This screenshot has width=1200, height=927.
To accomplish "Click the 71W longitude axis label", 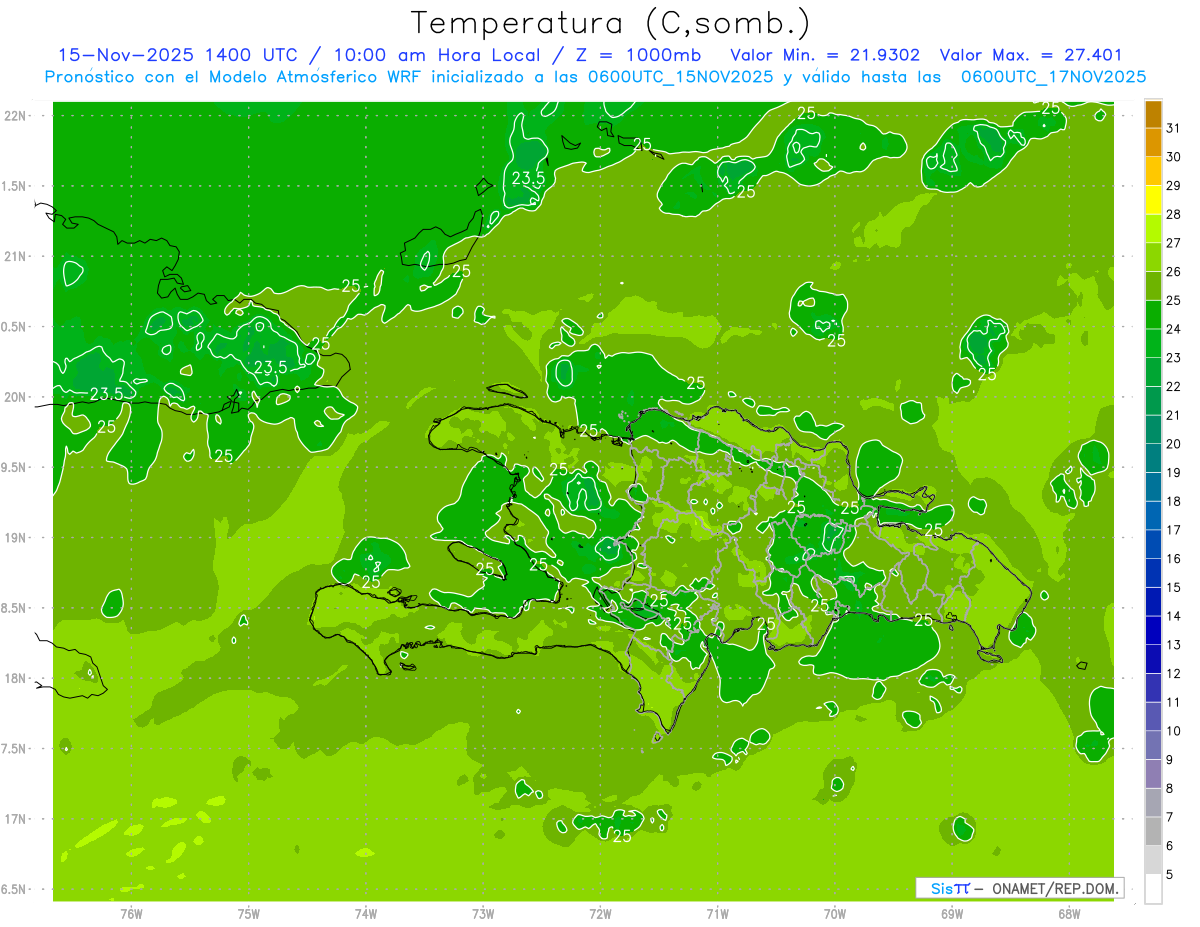I will (x=717, y=914).
